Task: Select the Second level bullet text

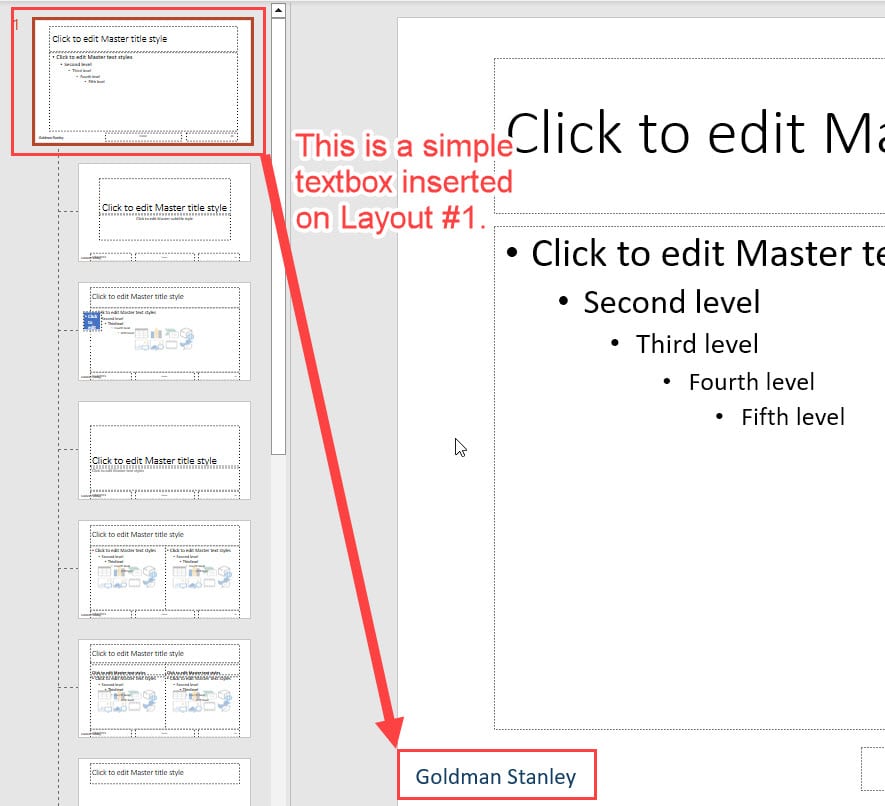Action: 672,302
